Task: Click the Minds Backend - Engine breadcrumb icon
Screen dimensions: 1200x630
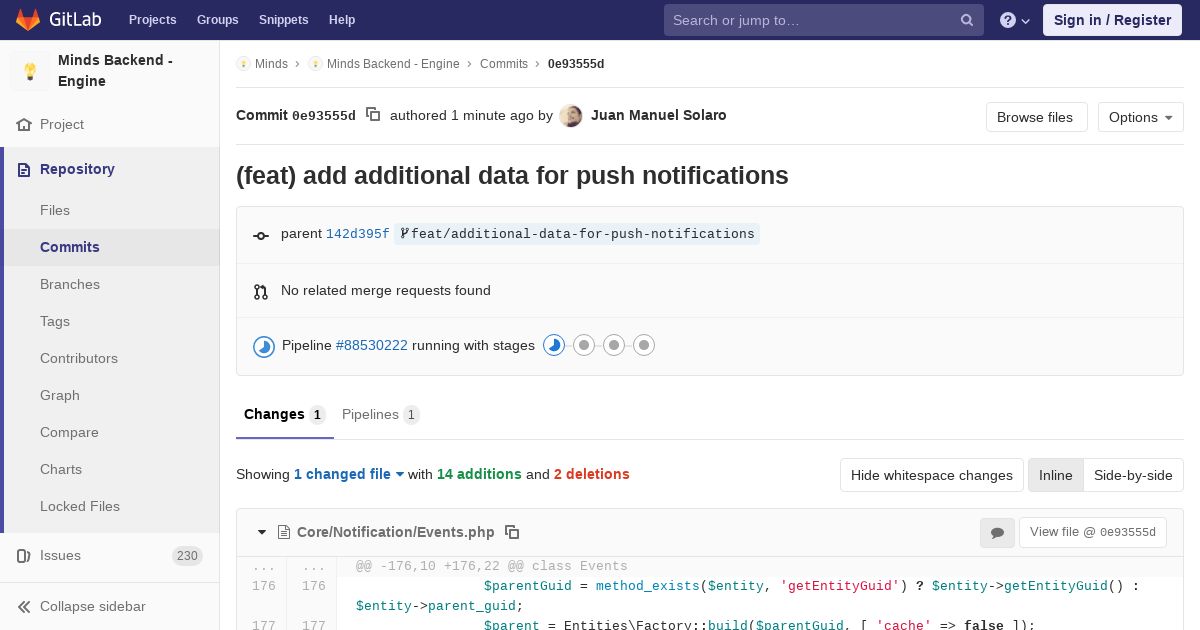Action: (315, 64)
